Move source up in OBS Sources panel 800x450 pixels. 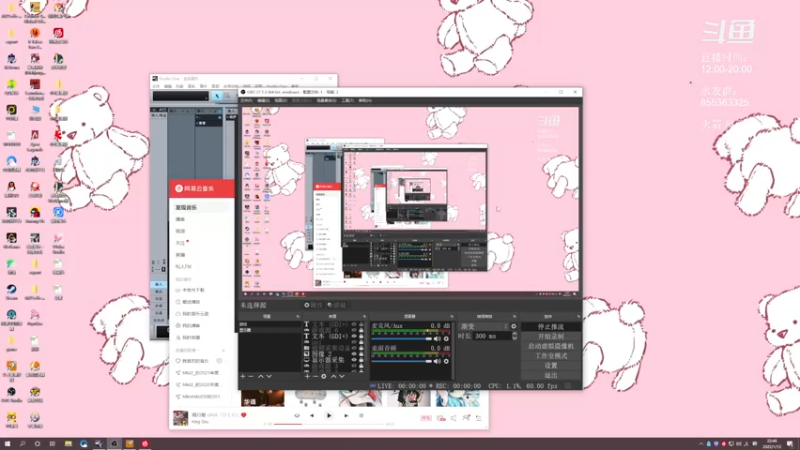point(334,377)
